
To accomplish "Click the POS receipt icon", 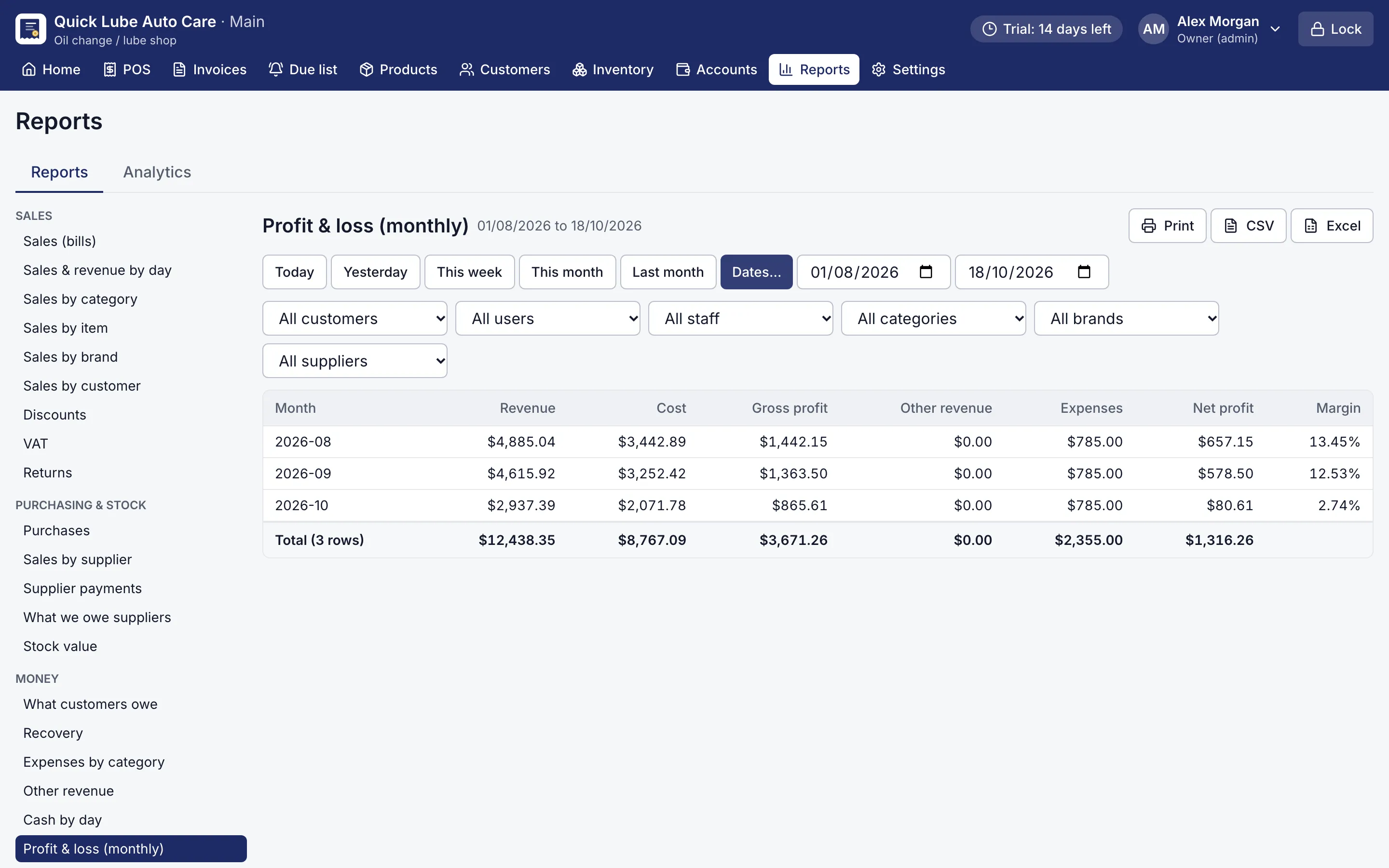I will pyautogui.click(x=109, y=69).
